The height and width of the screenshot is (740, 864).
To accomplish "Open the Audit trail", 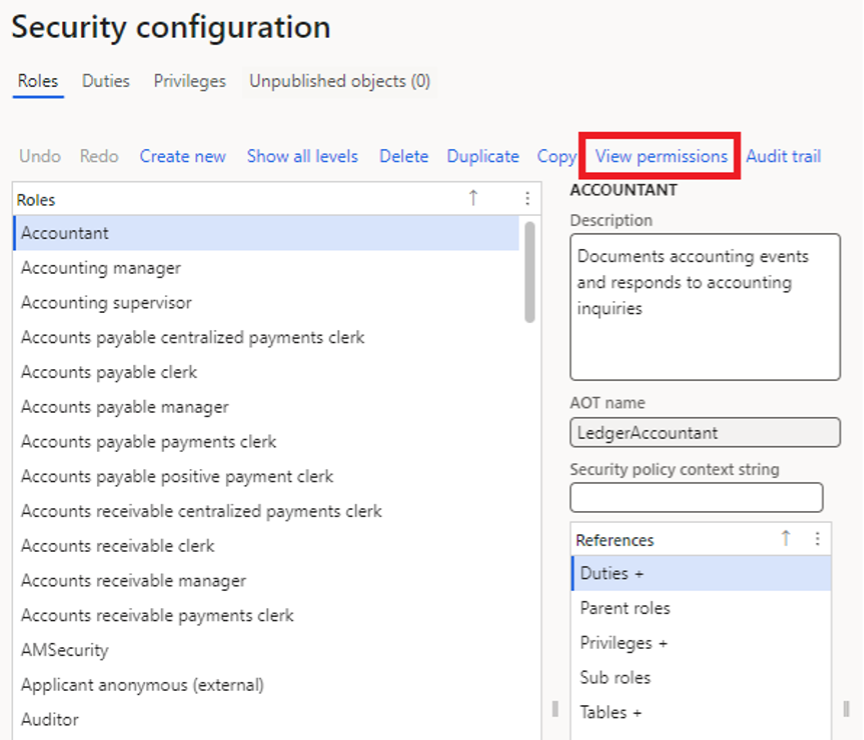I will [x=783, y=156].
